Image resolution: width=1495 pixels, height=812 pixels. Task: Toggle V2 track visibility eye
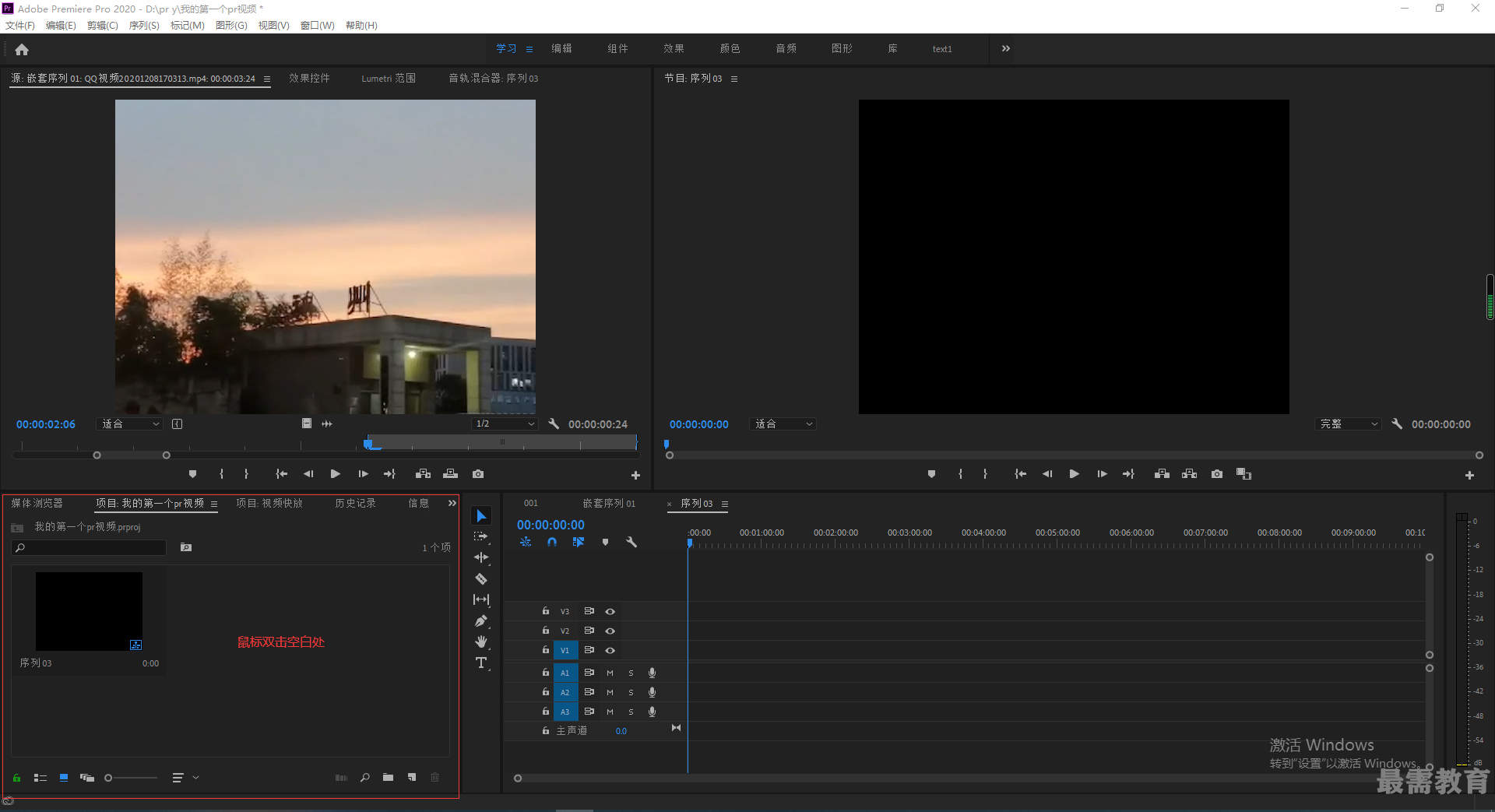coord(610,631)
